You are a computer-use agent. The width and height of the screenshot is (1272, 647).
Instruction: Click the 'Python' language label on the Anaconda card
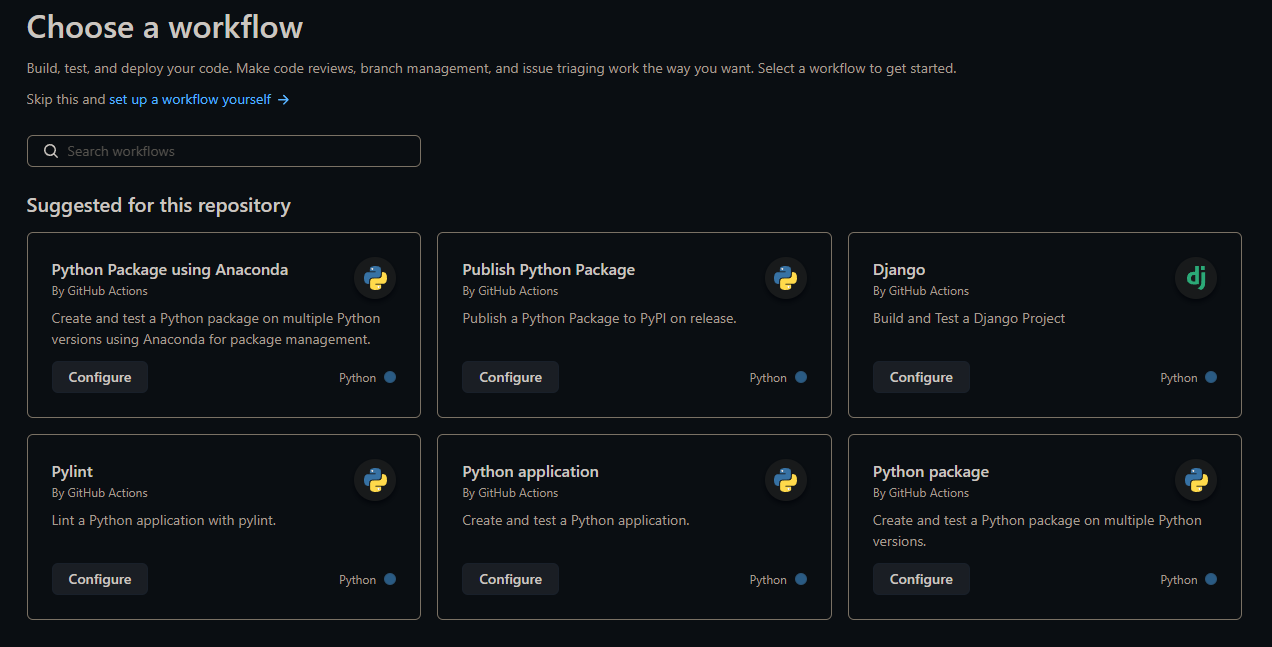point(358,378)
